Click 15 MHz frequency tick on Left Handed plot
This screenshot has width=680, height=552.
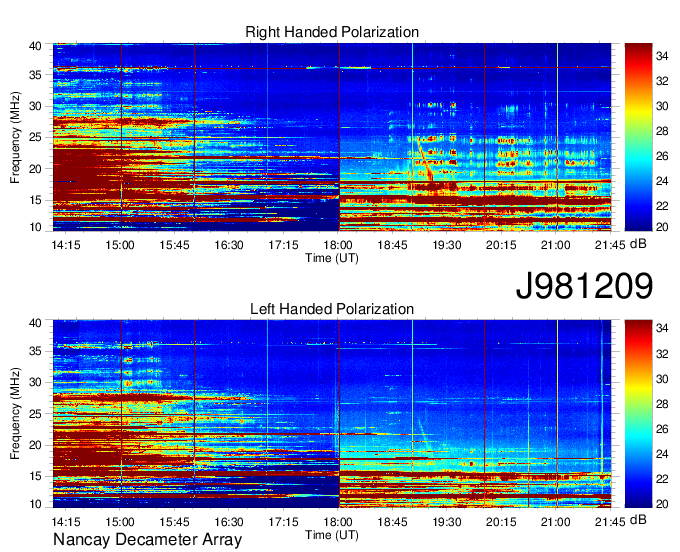pos(35,477)
